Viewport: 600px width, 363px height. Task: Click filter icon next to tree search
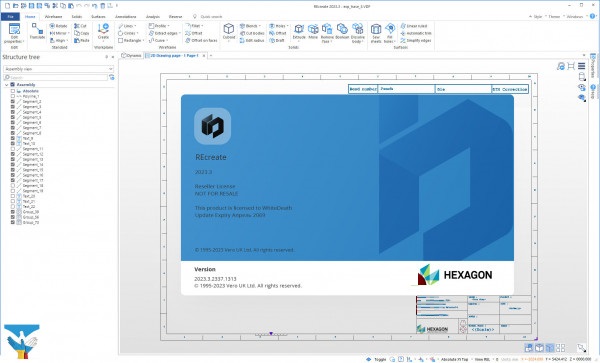click(112, 77)
